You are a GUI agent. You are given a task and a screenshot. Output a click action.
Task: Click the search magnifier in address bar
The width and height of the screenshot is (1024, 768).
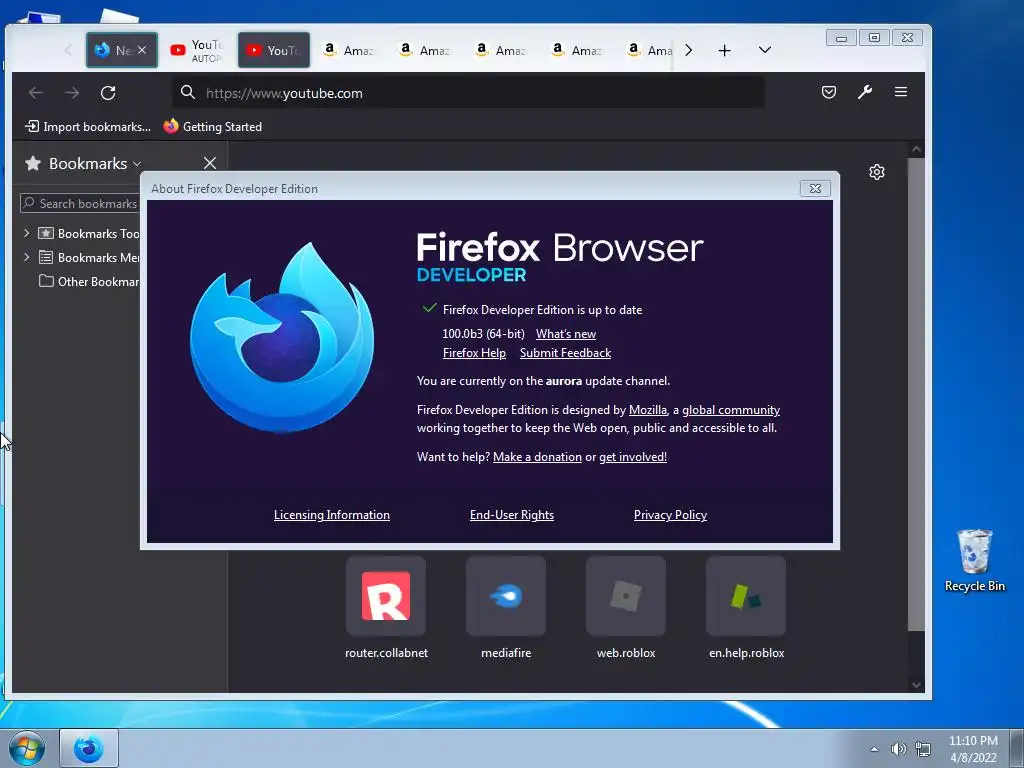[188, 93]
